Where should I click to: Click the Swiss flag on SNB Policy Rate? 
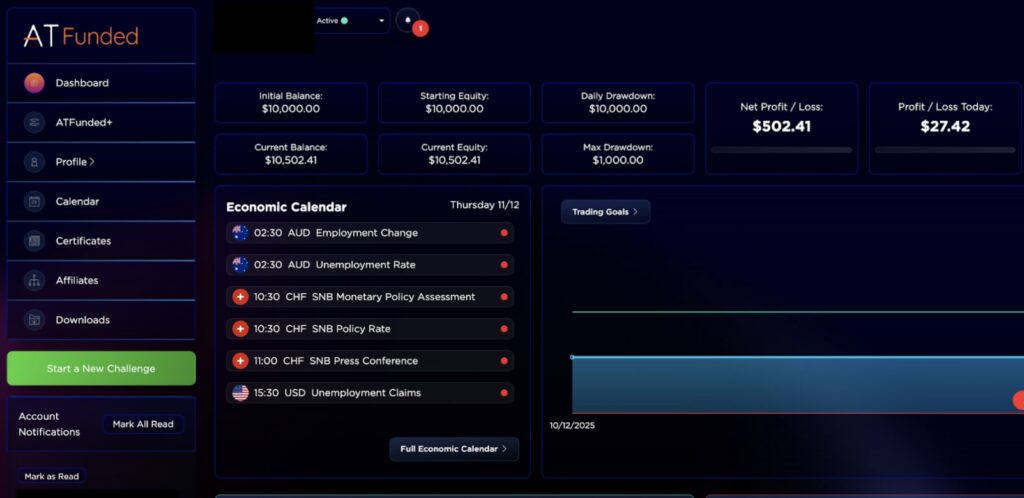[x=240, y=329]
